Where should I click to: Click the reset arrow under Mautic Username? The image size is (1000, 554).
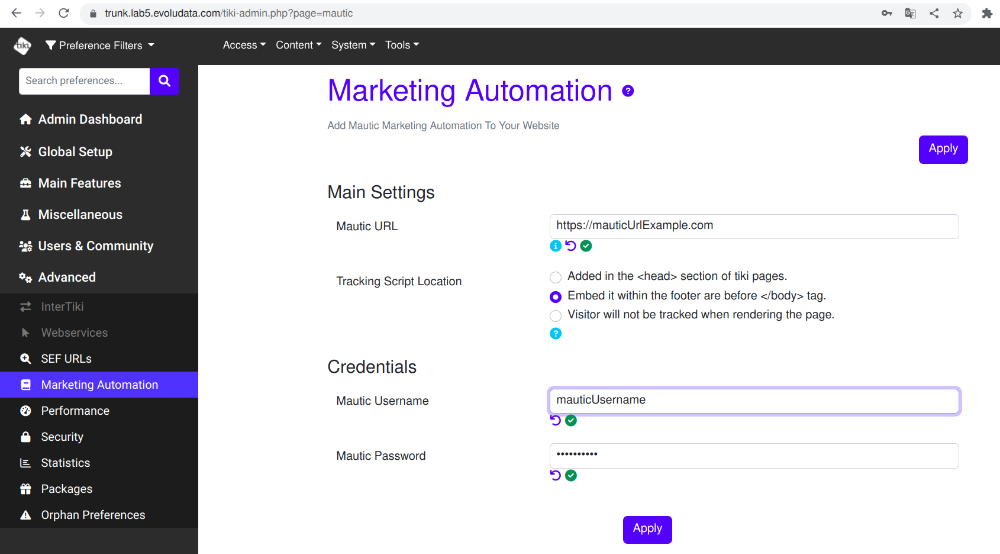[x=555, y=421]
